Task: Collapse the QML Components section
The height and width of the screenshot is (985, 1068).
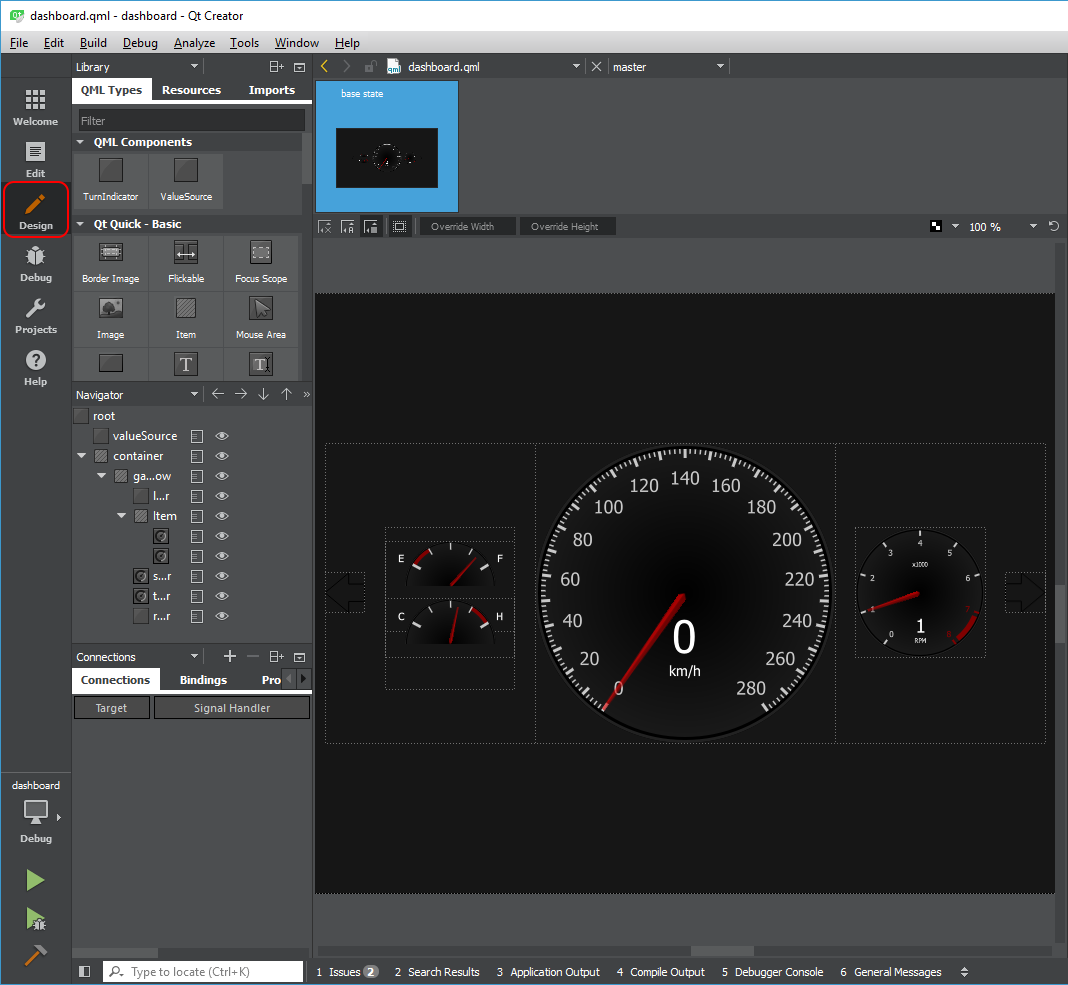Action: 81,142
